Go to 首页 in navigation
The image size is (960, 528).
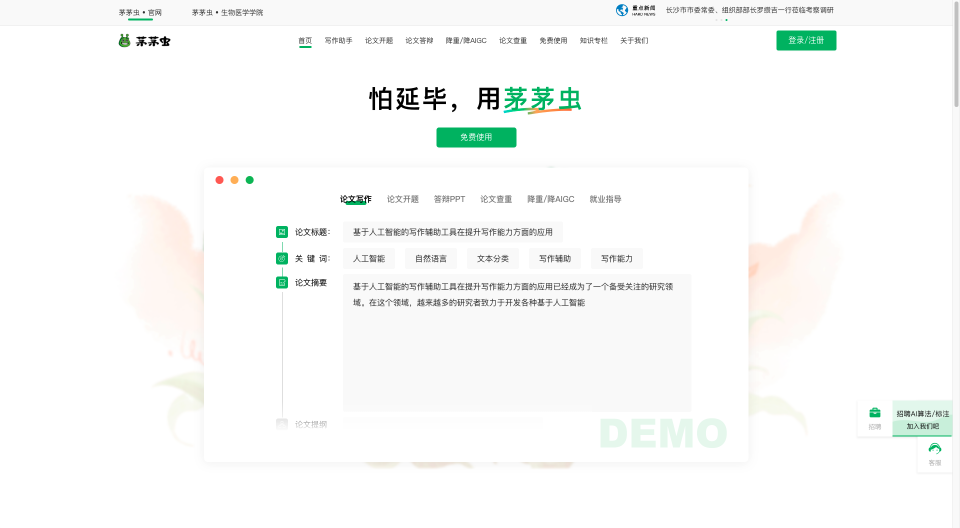[x=305, y=40]
